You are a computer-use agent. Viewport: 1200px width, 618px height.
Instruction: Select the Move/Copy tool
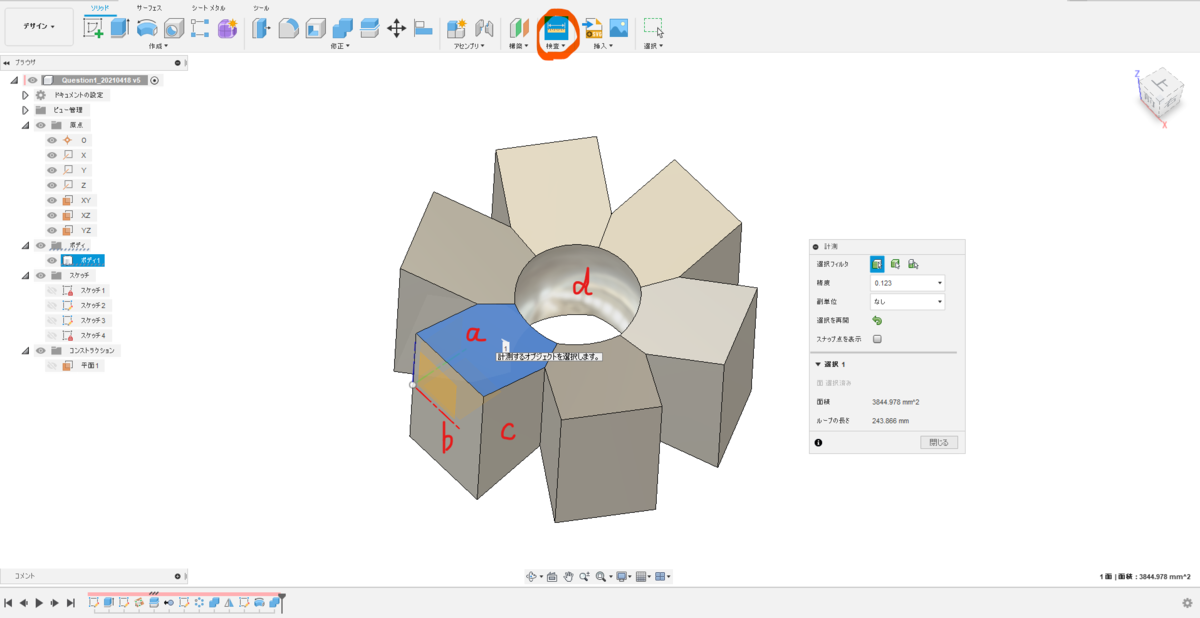pyautogui.click(x=396, y=29)
